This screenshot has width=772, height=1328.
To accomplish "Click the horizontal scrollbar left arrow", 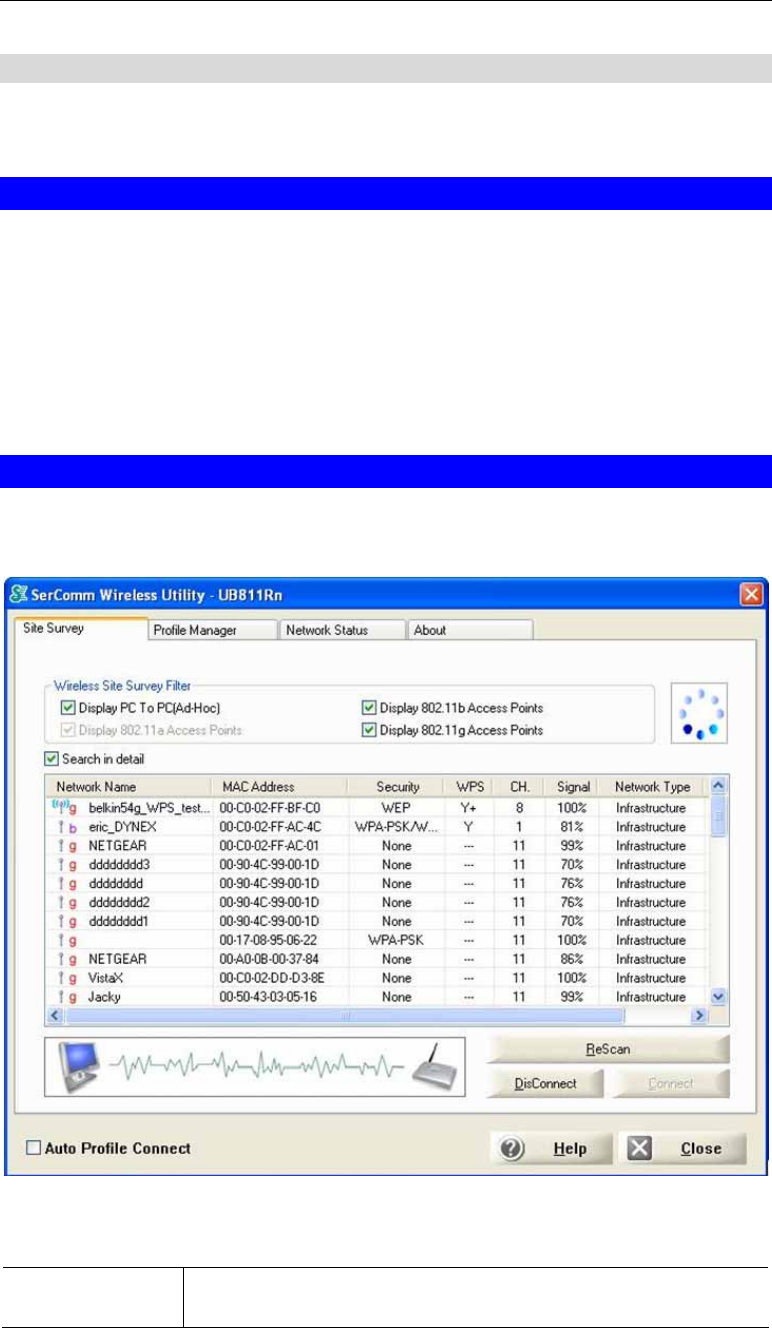I will pos(56,1014).
